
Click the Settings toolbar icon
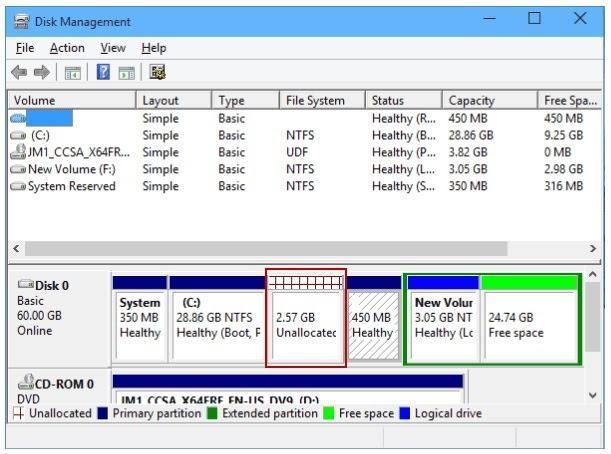pos(157,72)
